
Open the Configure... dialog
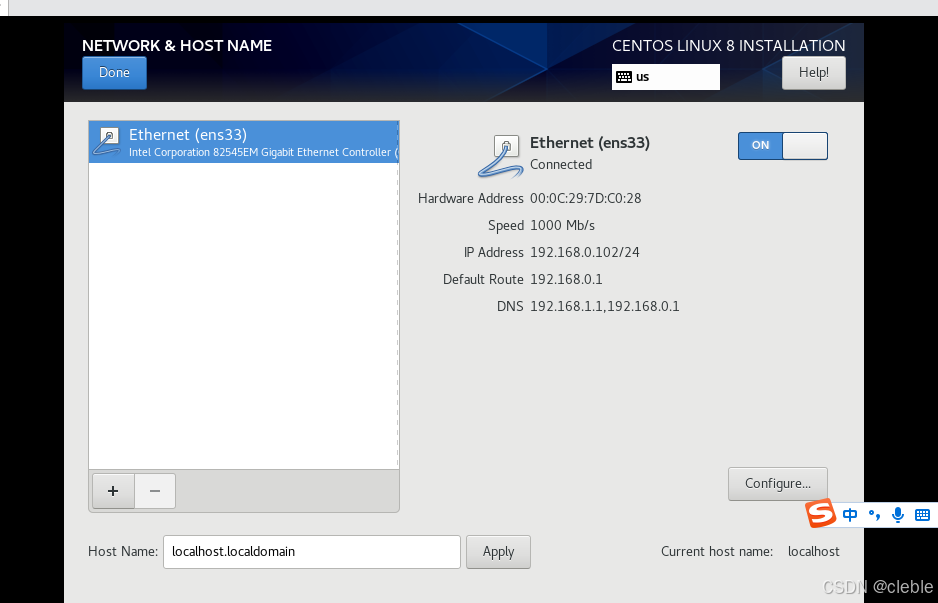[x=778, y=484]
